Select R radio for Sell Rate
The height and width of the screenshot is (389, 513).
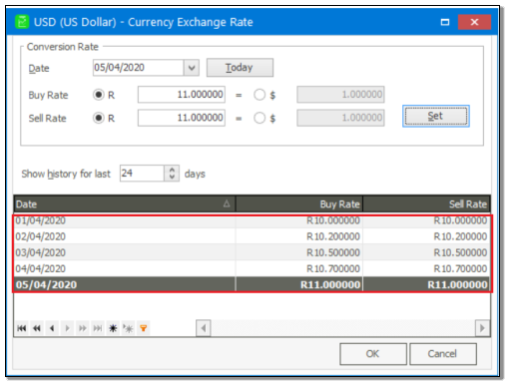click(x=99, y=118)
